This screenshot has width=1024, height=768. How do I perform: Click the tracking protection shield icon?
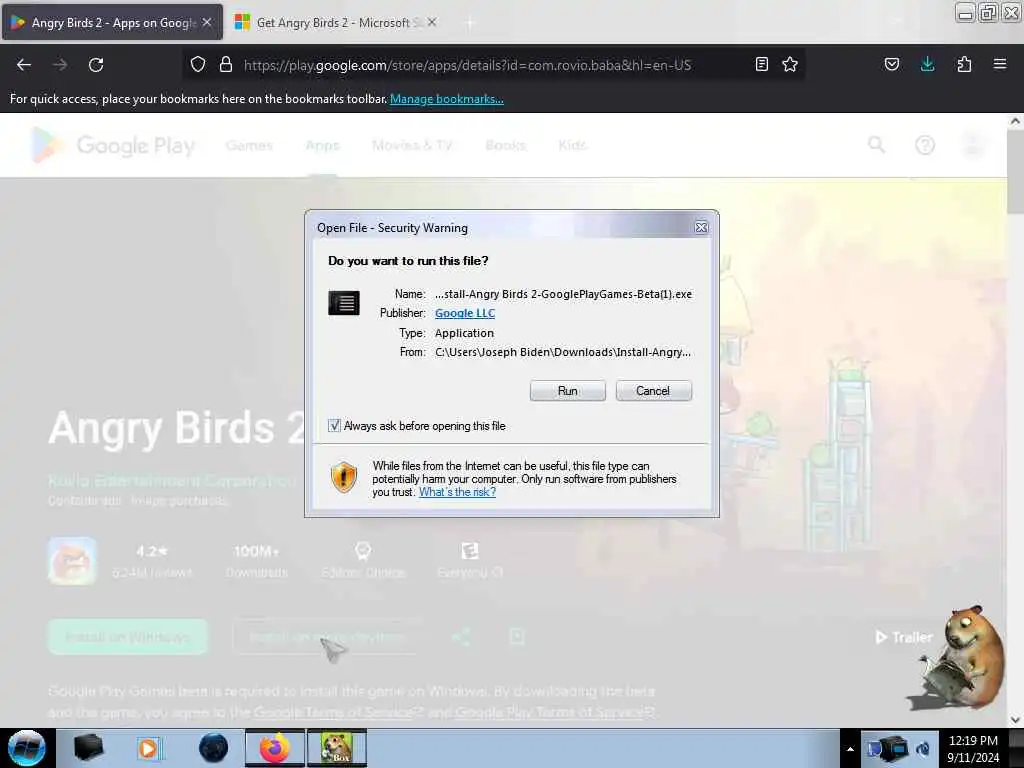(198, 65)
